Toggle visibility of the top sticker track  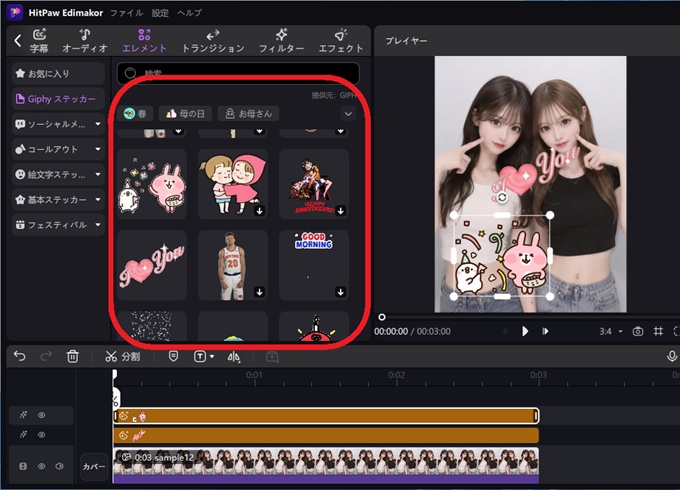click(x=42, y=415)
